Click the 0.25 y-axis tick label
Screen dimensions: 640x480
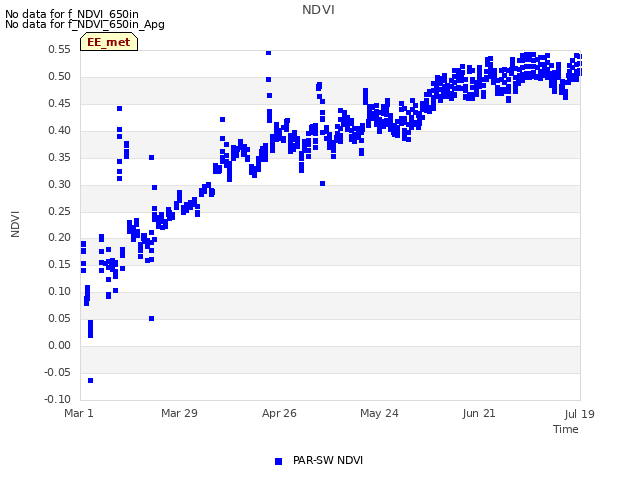pyautogui.click(x=59, y=211)
